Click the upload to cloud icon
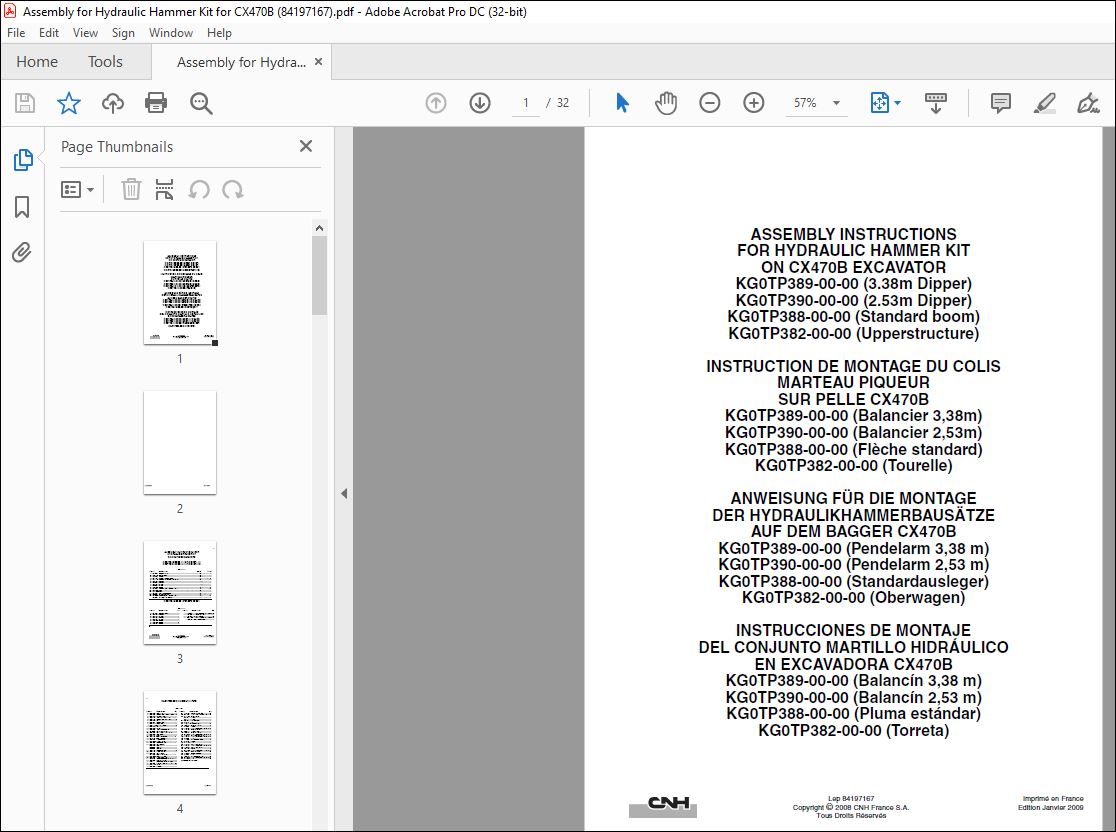1116x832 pixels. 112,103
